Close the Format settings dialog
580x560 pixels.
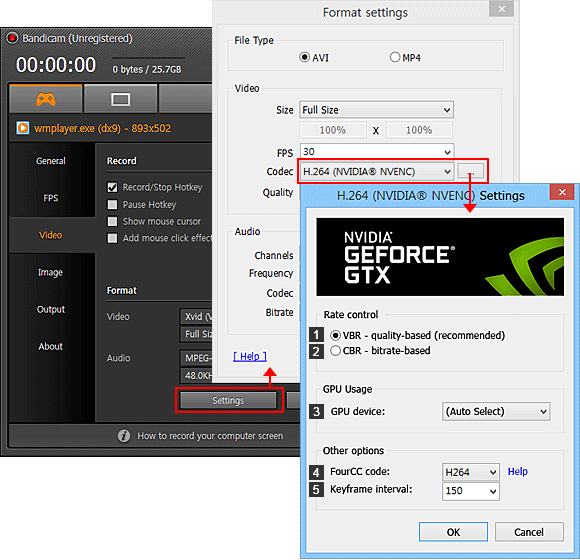[x=501, y=9]
